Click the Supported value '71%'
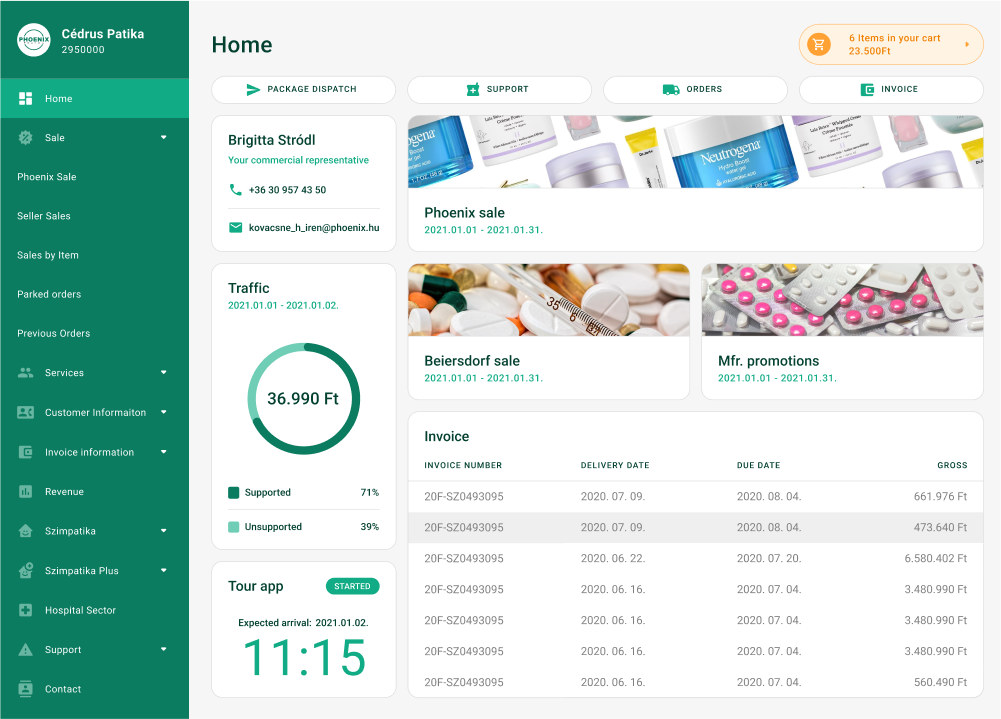 point(370,492)
